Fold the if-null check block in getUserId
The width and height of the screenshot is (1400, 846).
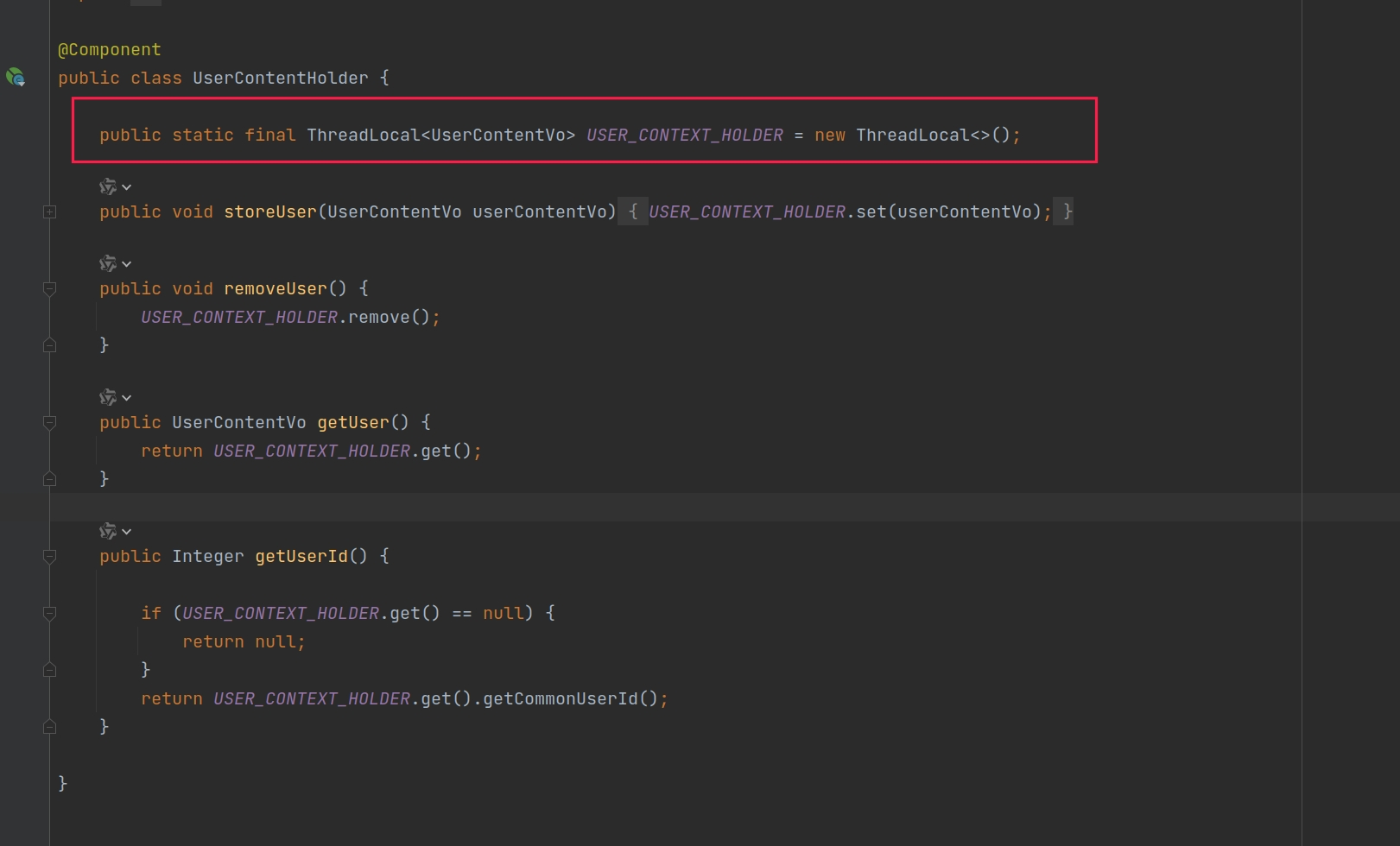50,614
